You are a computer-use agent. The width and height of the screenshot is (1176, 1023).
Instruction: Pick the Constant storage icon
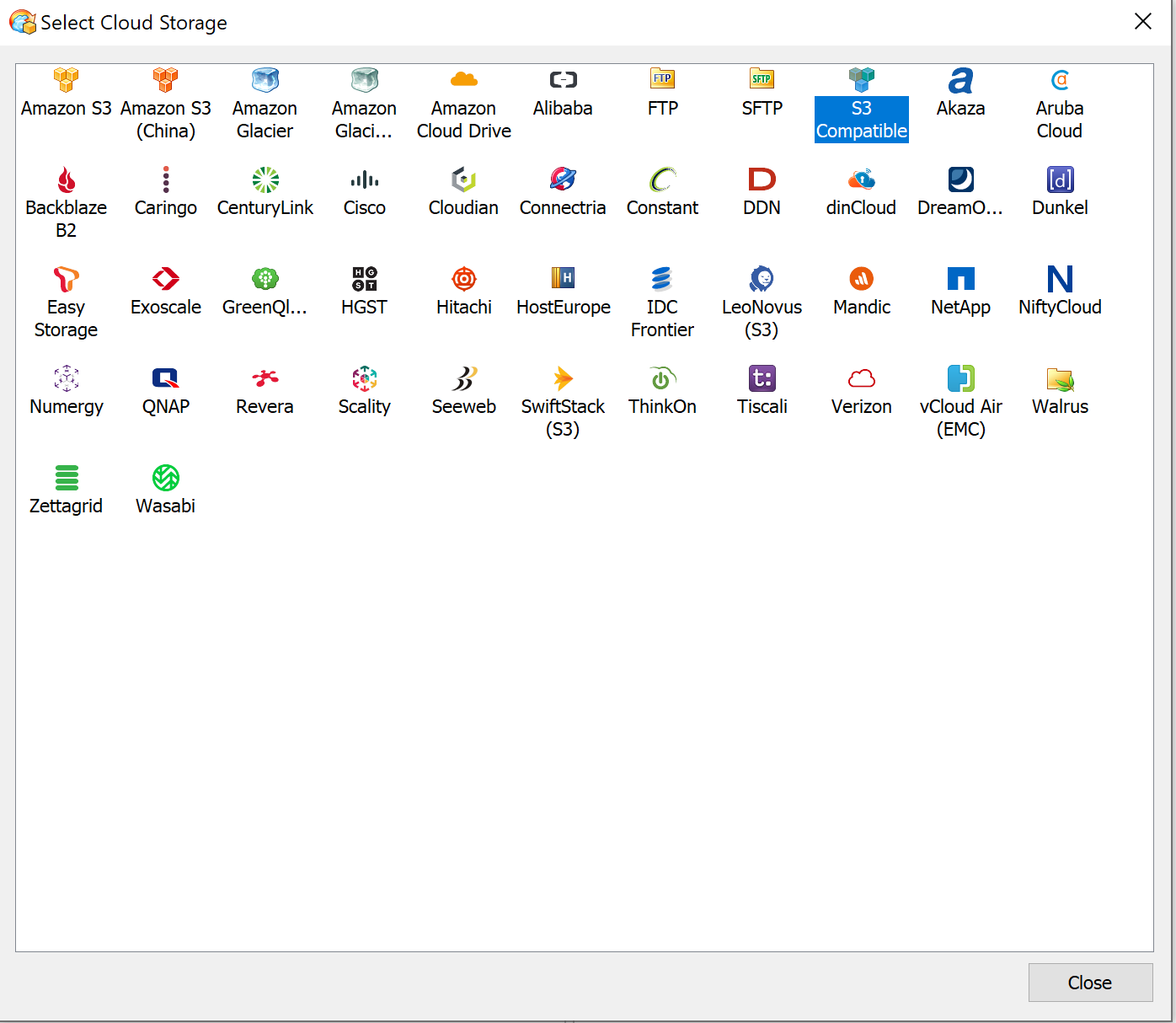pyautogui.click(x=662, y=179)
